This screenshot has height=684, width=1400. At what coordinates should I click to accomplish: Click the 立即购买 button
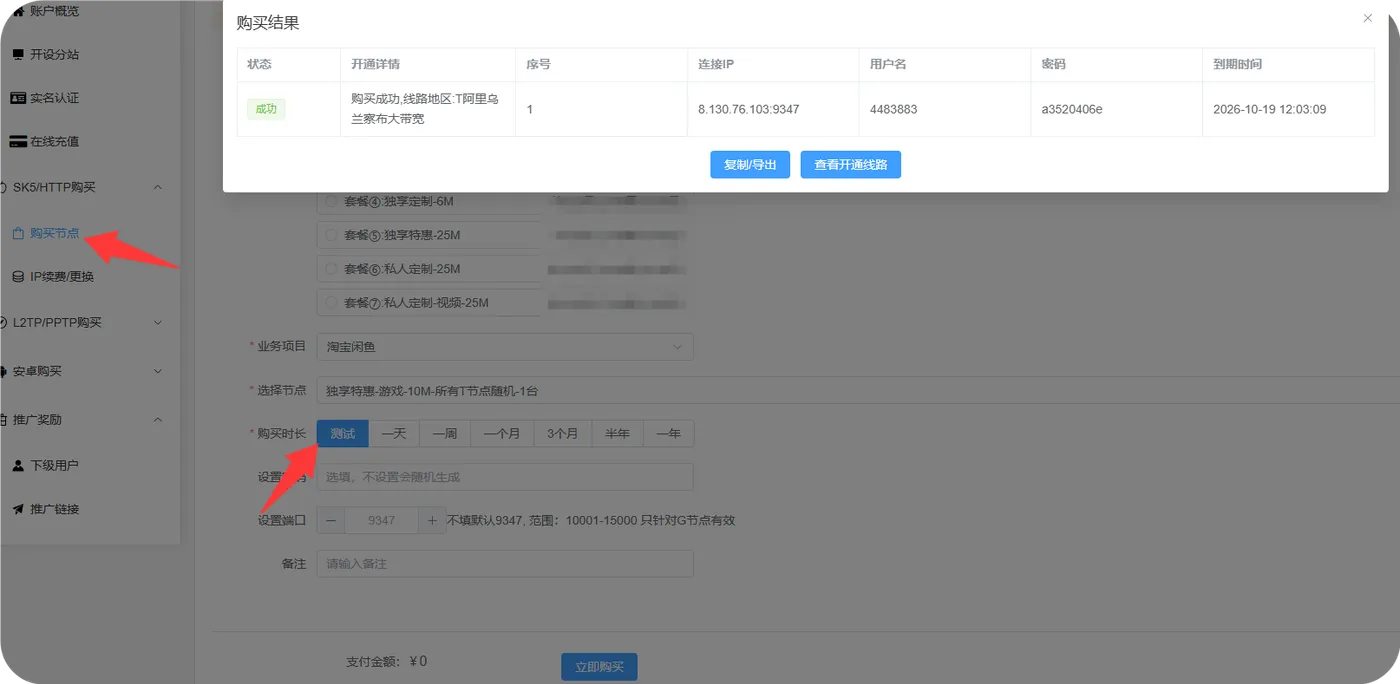tap(599, 667)
